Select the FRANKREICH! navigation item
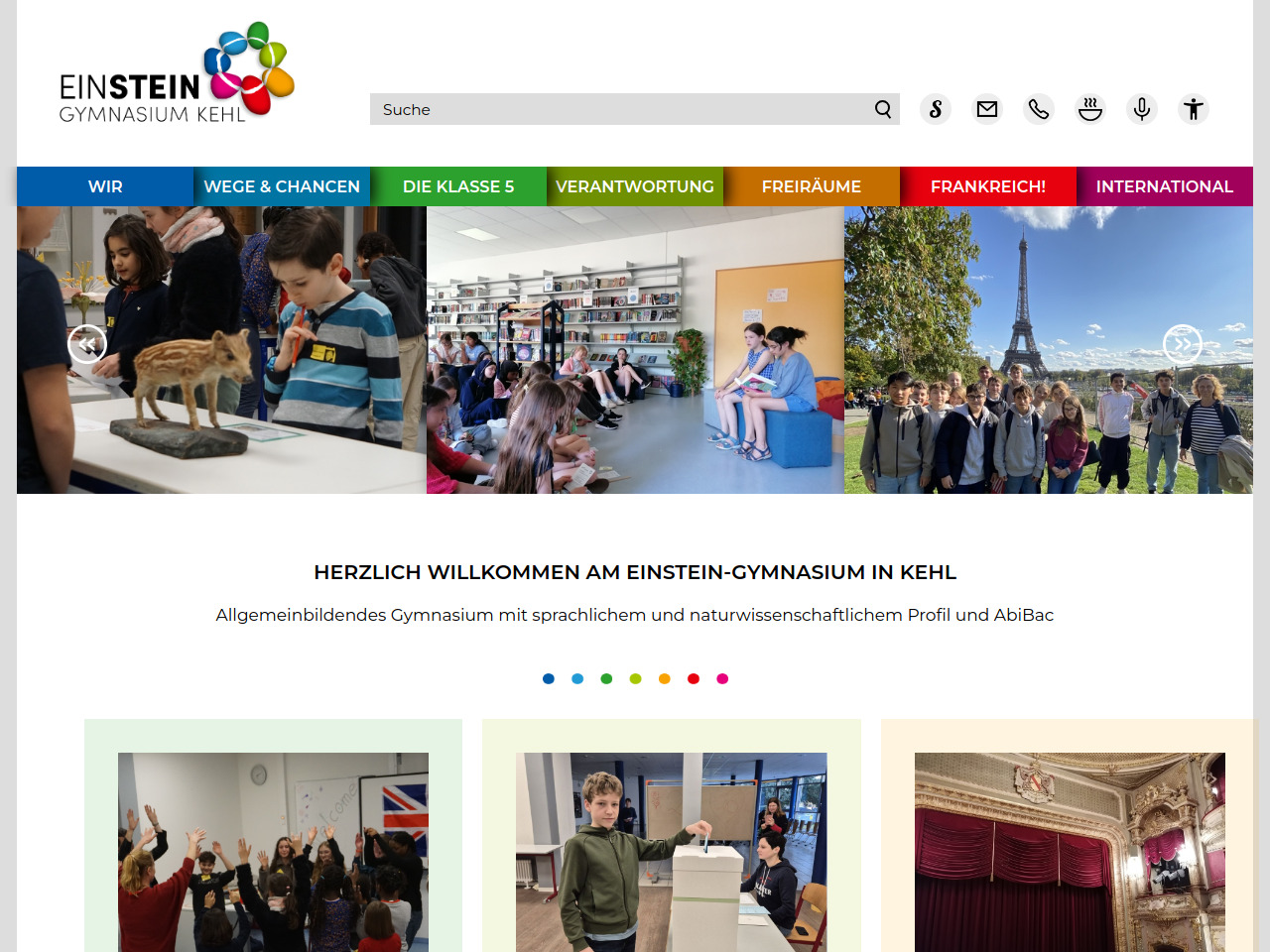The image size is (1270, 952). 988,186
